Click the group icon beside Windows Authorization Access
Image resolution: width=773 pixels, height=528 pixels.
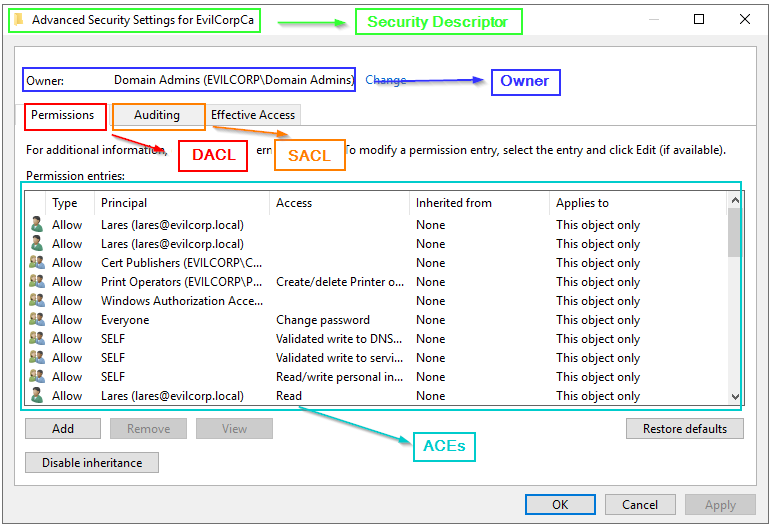click(x=37, y=301)
